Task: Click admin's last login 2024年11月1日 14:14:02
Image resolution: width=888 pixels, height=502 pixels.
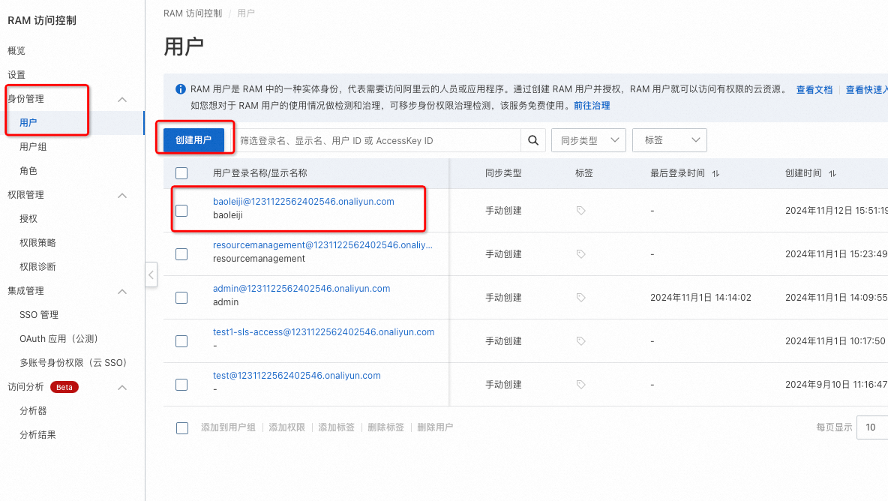Action: (701, 298)
